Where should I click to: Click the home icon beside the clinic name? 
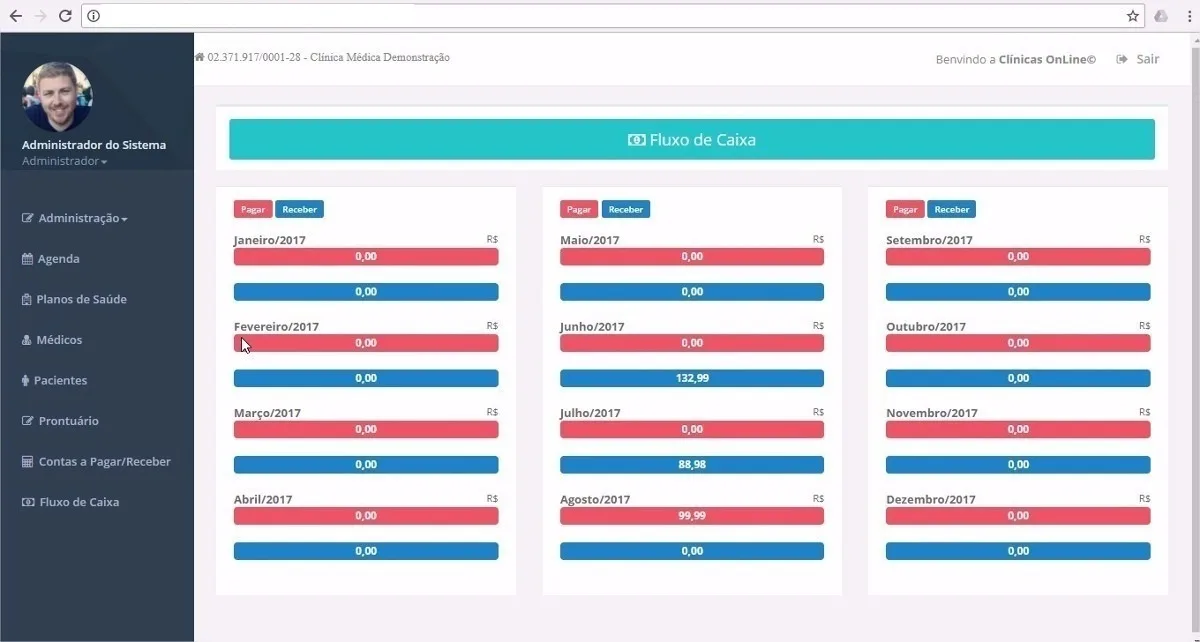point(199,57)
